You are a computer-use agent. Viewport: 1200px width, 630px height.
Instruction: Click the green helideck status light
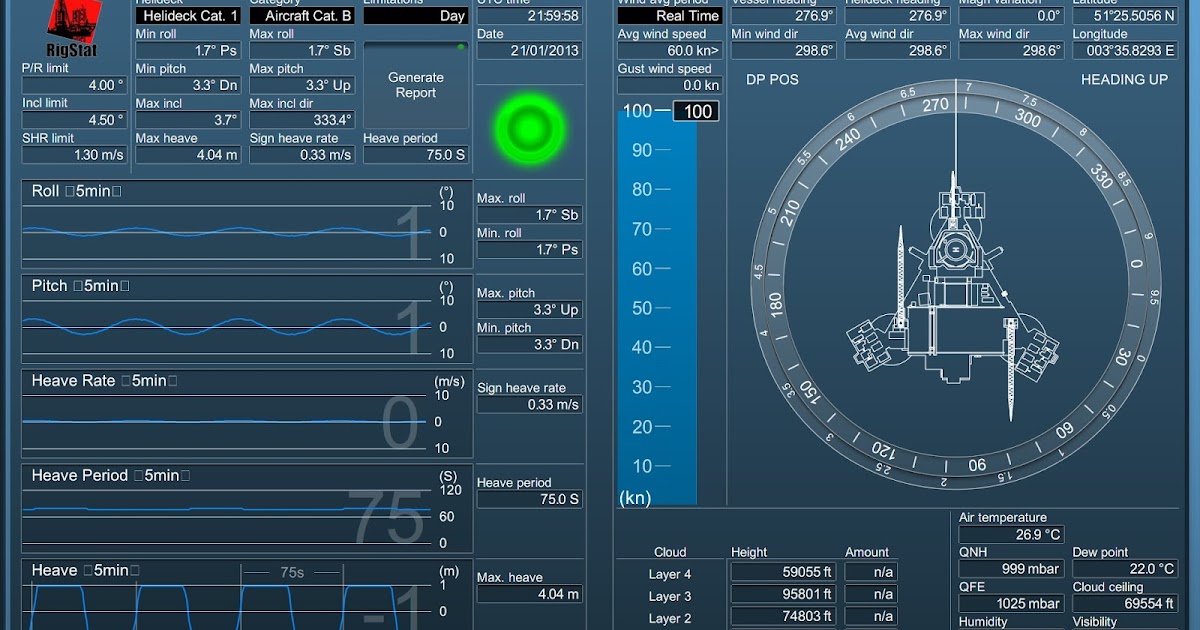pos(529,128)
